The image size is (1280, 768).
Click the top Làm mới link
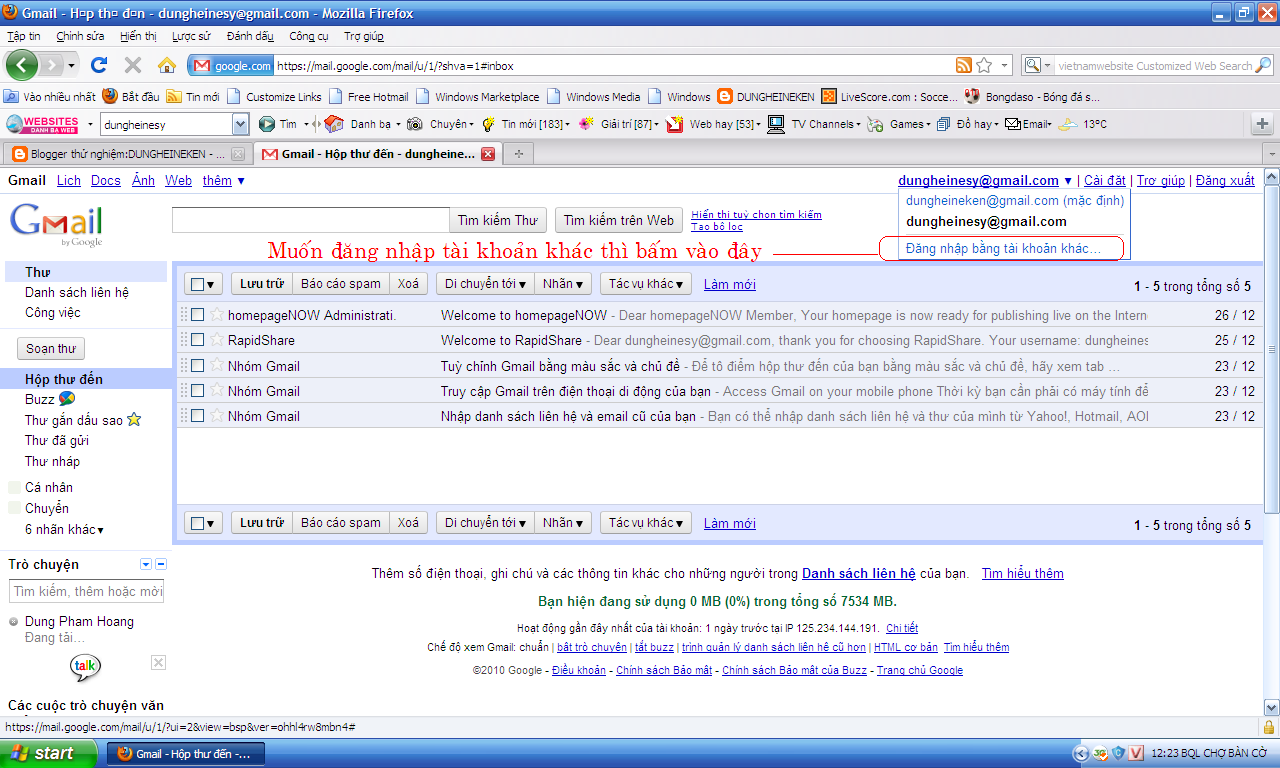point(730,284)
